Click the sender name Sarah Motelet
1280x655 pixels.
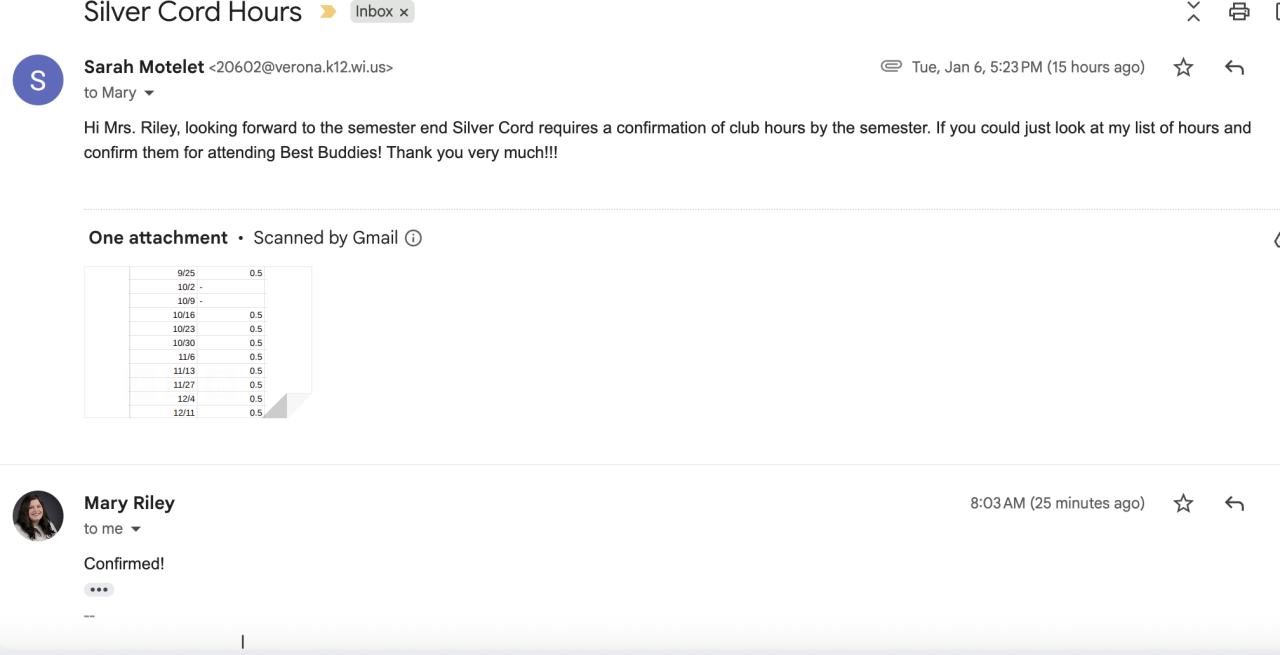tap(143, 67)
